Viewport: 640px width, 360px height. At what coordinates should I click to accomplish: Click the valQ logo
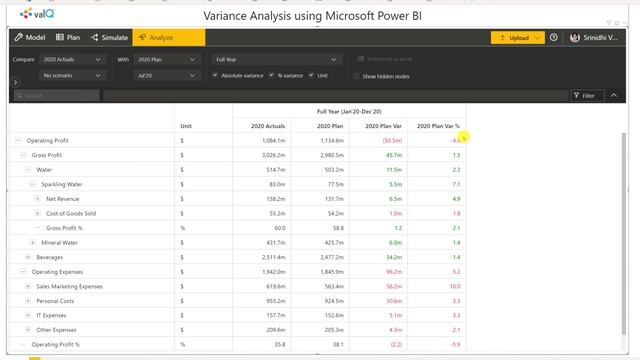tap(37, 14)
